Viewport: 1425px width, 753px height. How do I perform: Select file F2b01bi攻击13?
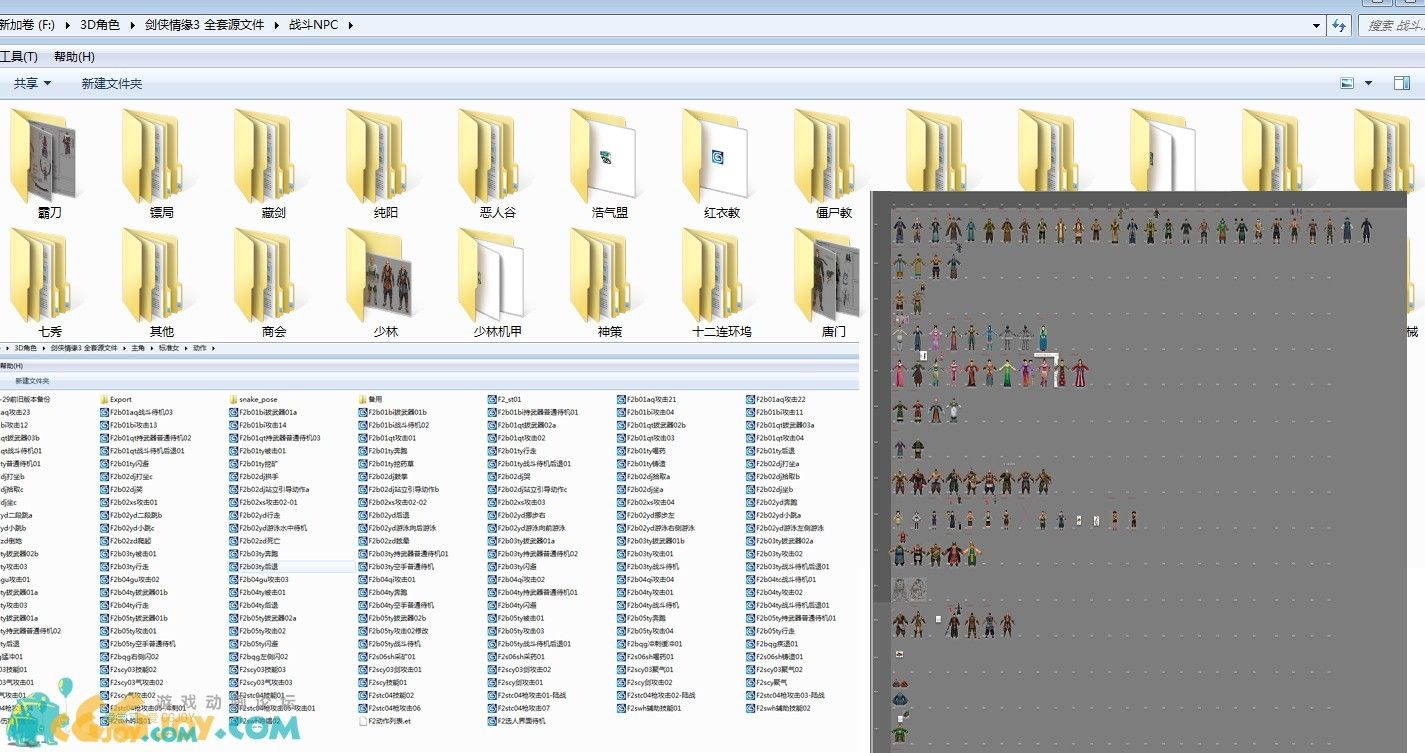click(x=128, y=425)
